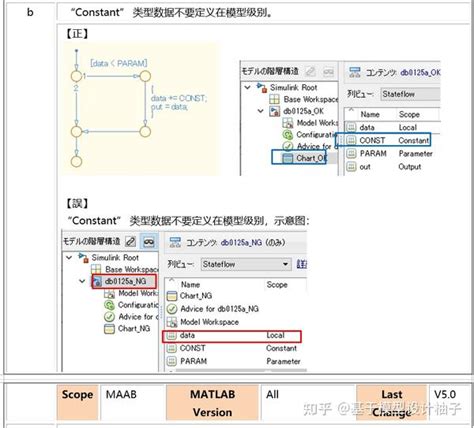Select the 'Constant' scope cell of CONST in OK list
Screen dimensions: 474x428
coord(413,141)
